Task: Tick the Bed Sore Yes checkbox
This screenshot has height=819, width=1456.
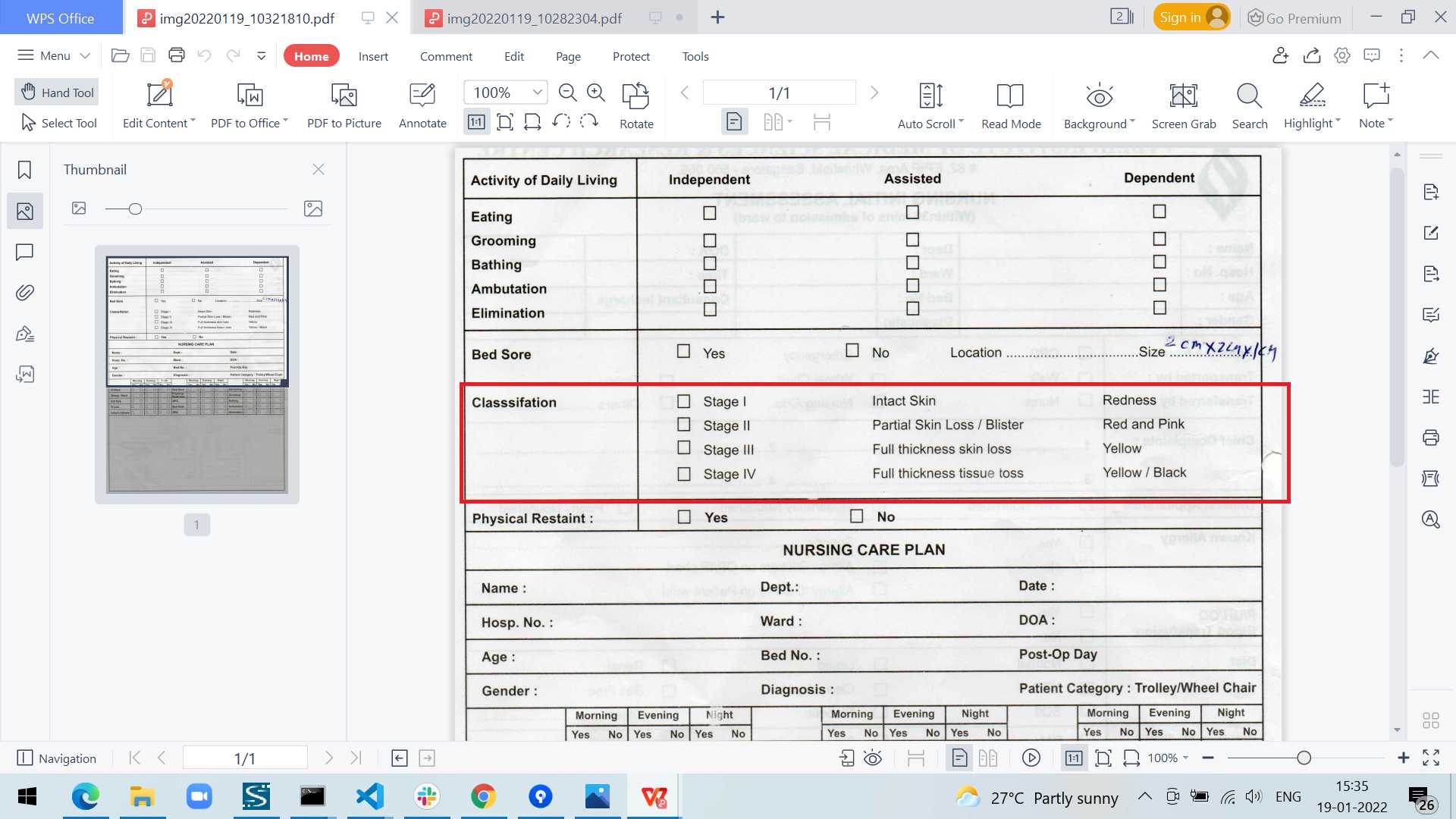Action: (x=684, y=351)
